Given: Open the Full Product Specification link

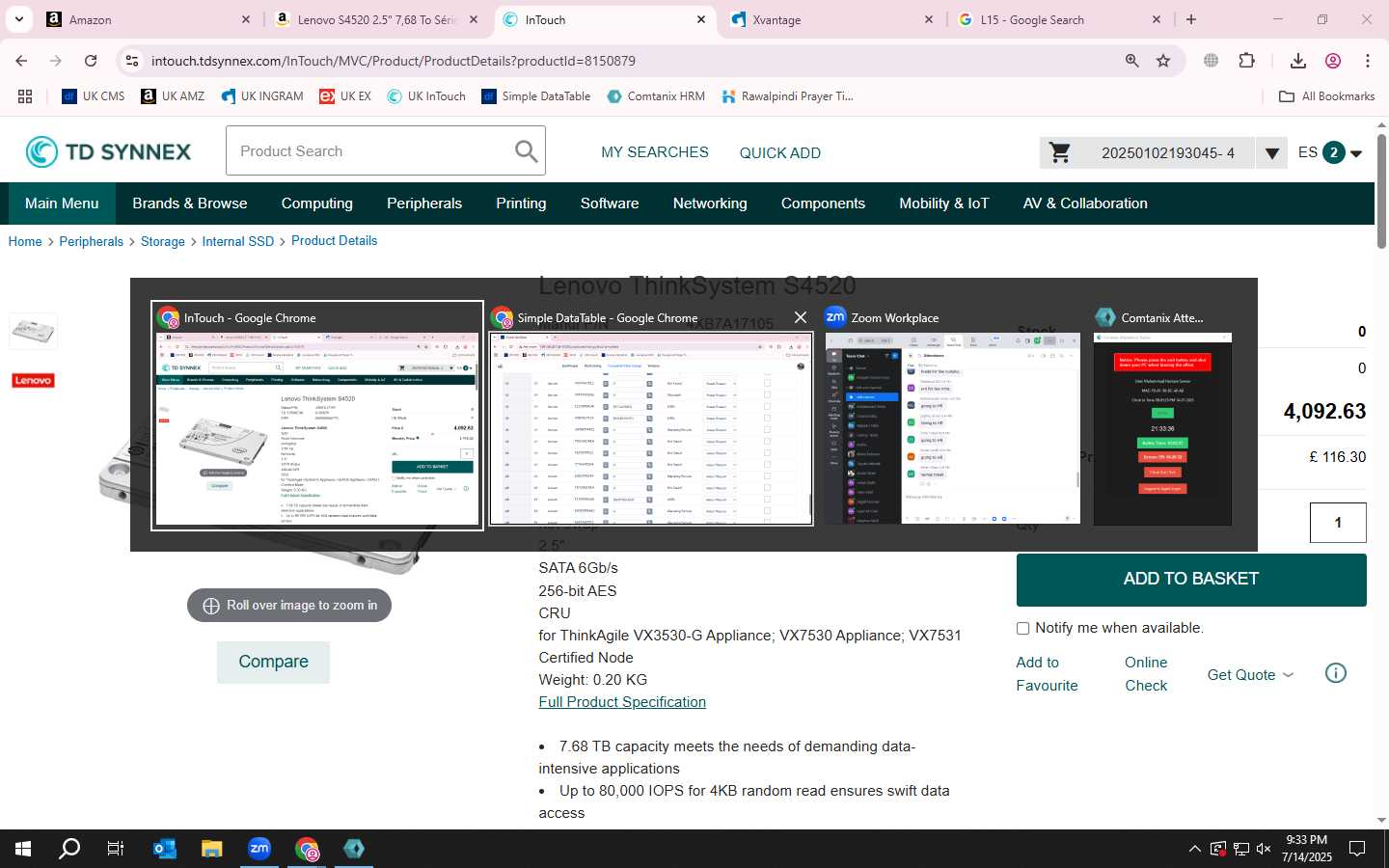Looking at the screenshot, I should (x=622, y=702).
